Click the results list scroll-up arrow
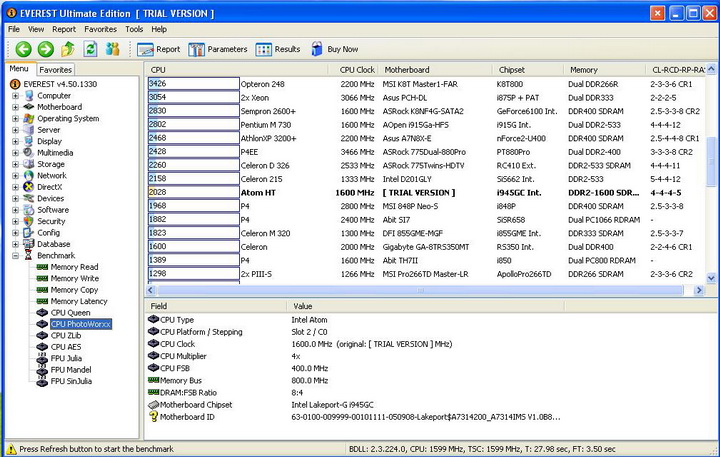The image size is (720, 457). pos(711,69)
